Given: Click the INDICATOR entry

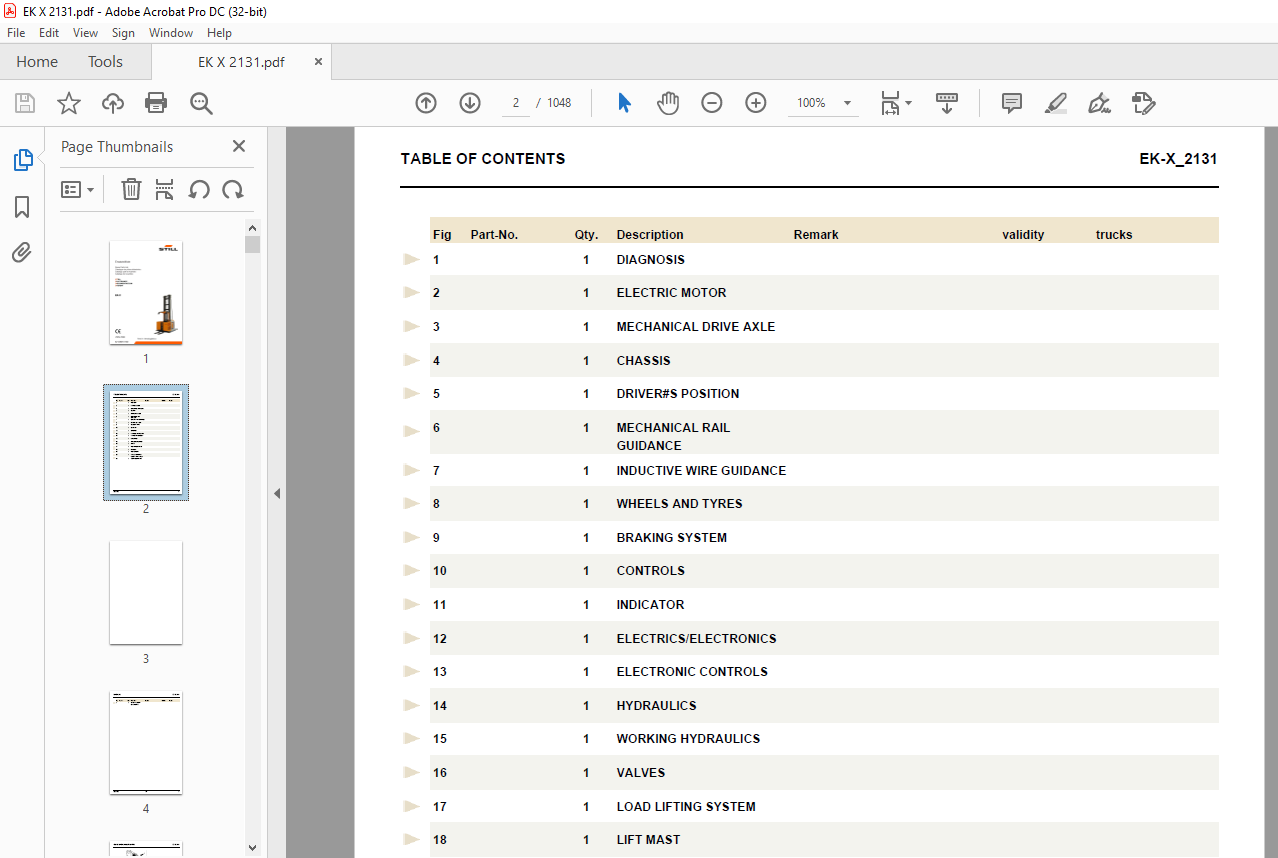Looking at the screenshot, I should click(650, 605).
